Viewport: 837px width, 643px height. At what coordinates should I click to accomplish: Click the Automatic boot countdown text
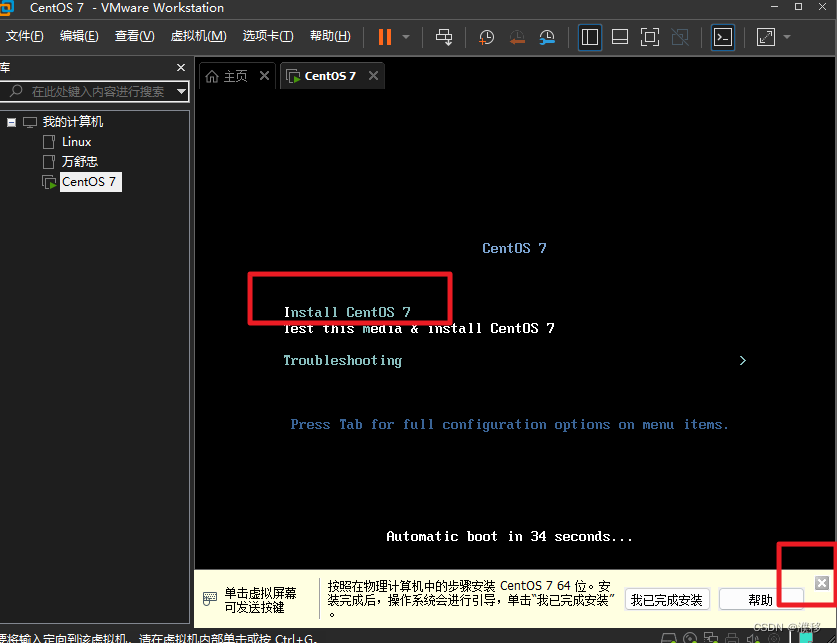[x=509, y=536]
